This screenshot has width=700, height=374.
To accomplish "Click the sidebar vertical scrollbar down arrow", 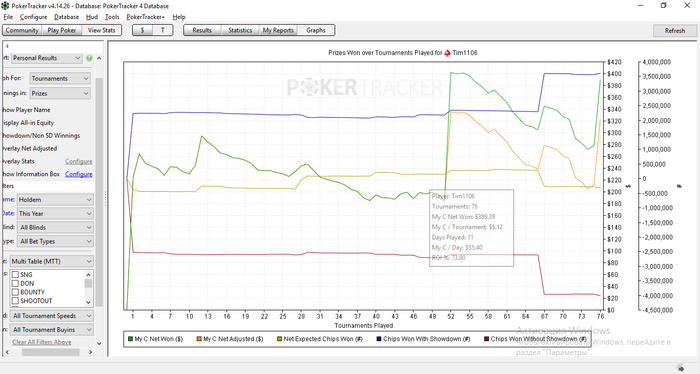I will coord(99,344).
